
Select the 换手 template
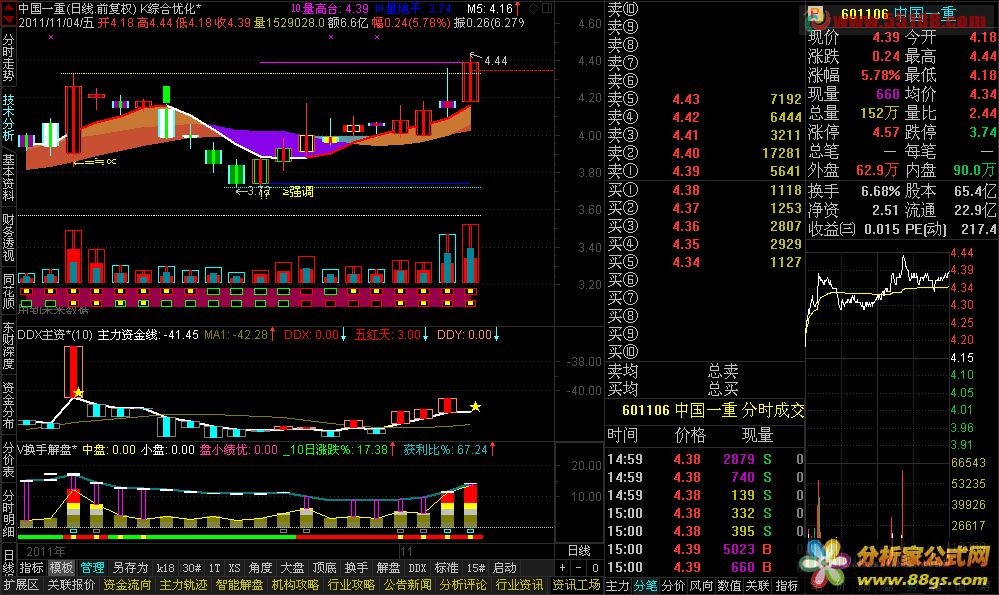click(x=356, y=568)
